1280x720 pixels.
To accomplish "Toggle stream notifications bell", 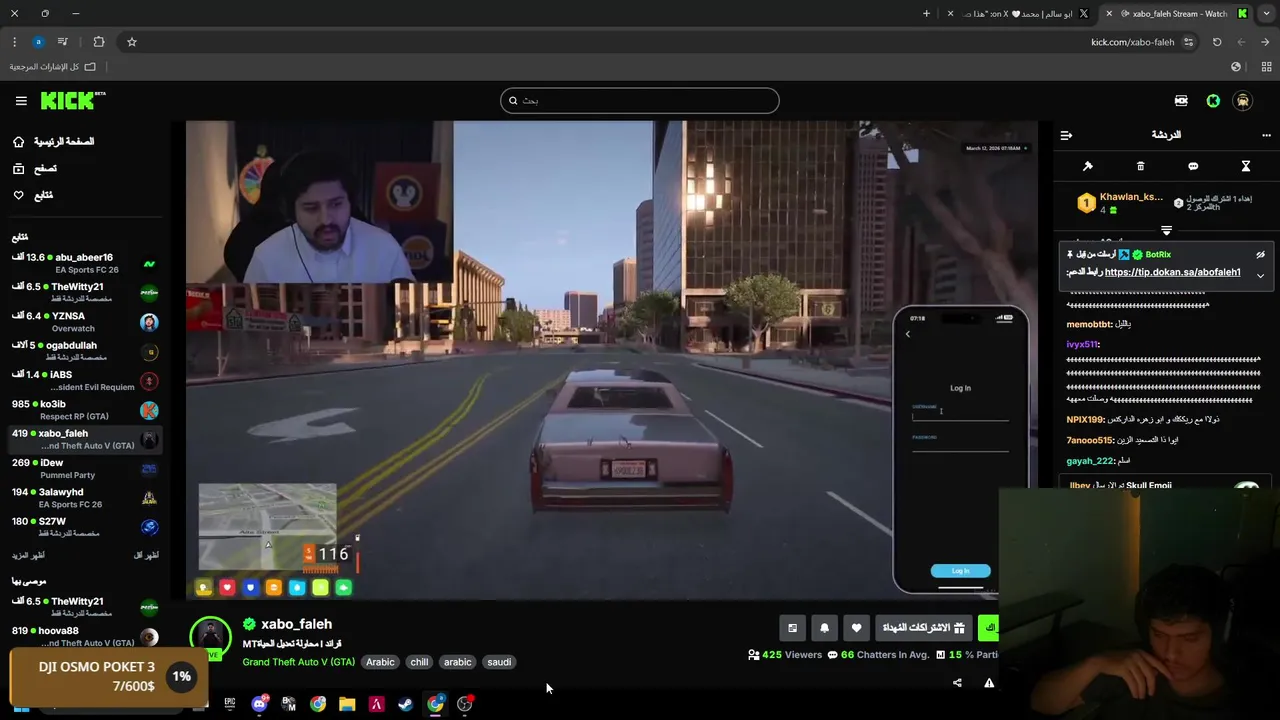I will coord(824,628).
